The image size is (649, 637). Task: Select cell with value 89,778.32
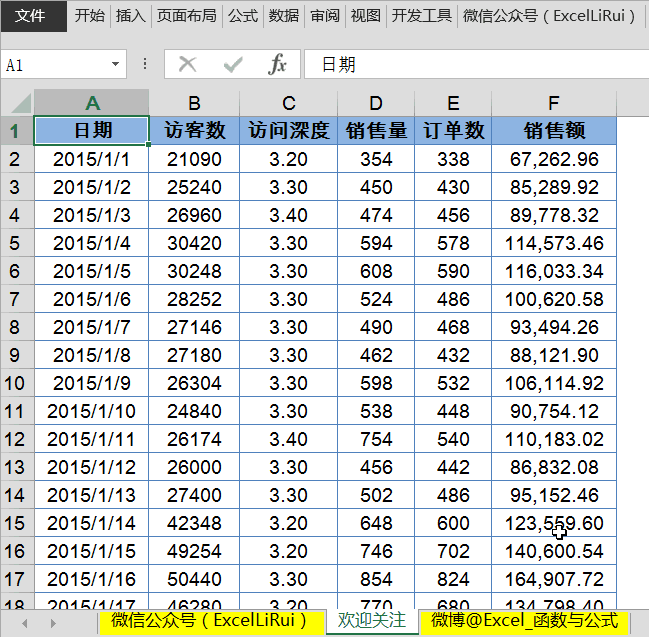click(554, 215)
